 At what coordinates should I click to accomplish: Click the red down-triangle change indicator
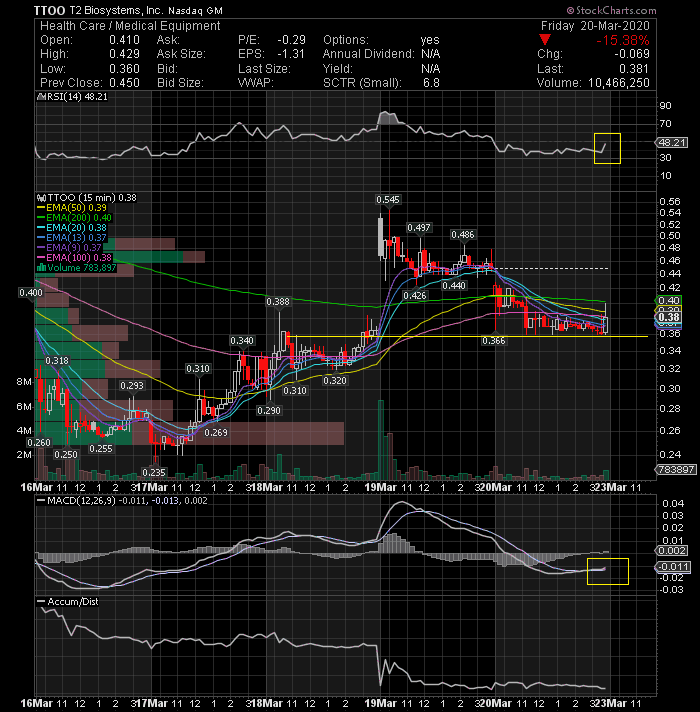click(x=545, y=40)
